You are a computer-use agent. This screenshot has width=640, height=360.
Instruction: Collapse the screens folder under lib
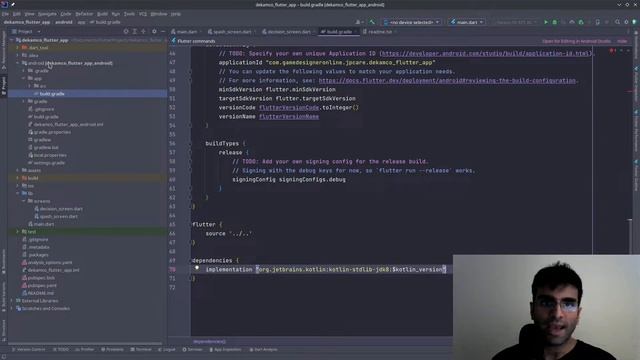point(24,201)
